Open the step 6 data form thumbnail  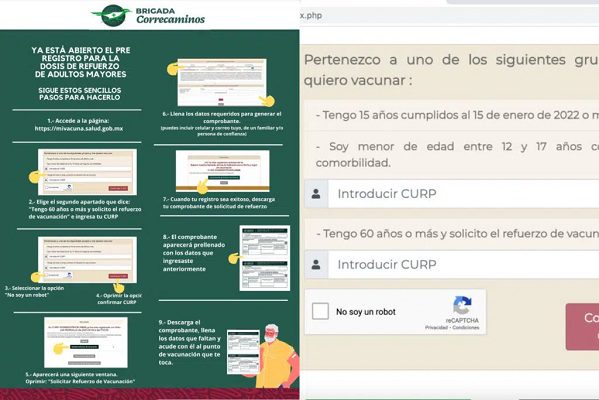click(222, 82)
